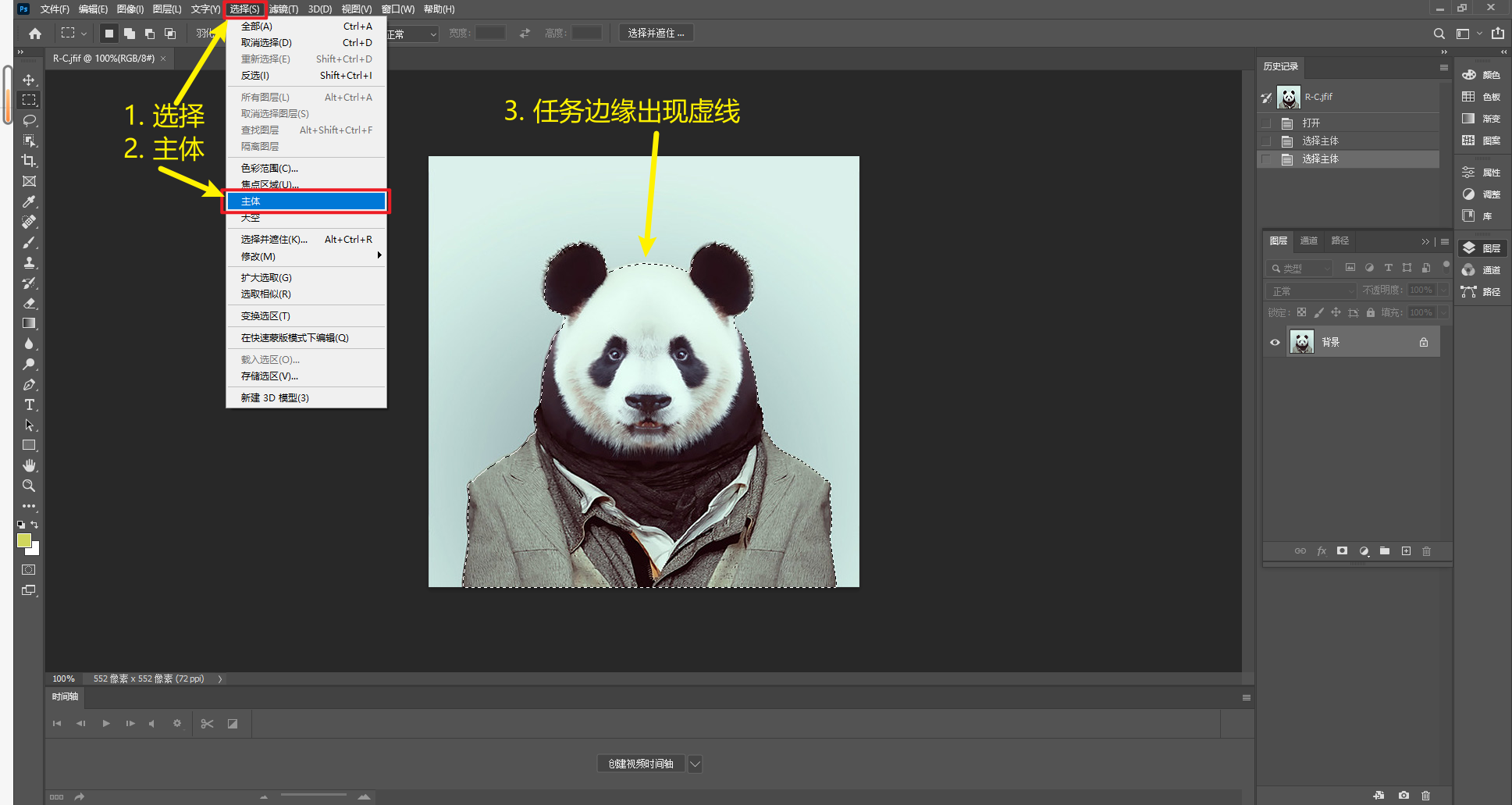
Task: Click the 选择并遮住 button
Action: (656, 33)
